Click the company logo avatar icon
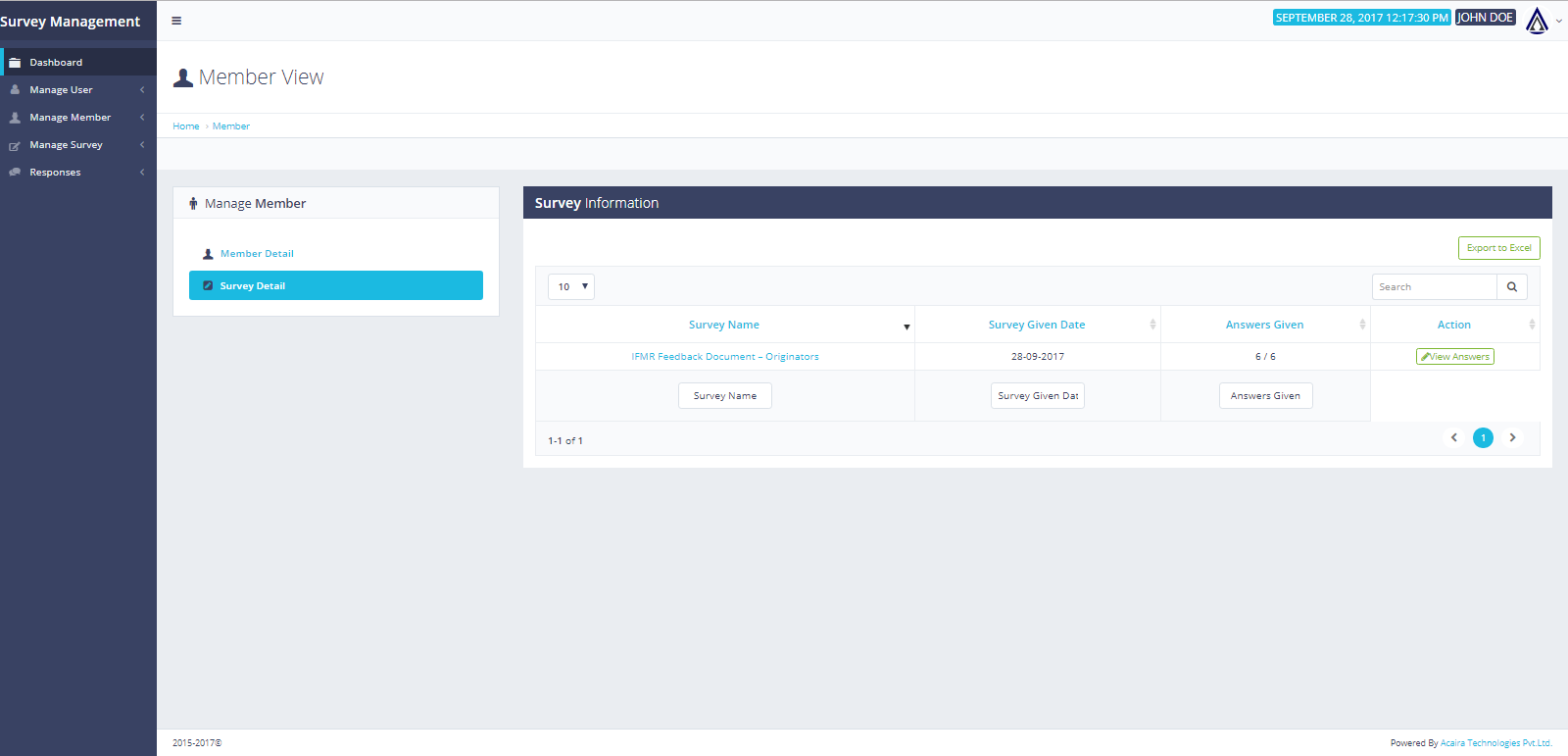The image size is (1568, 756). 1537,20
